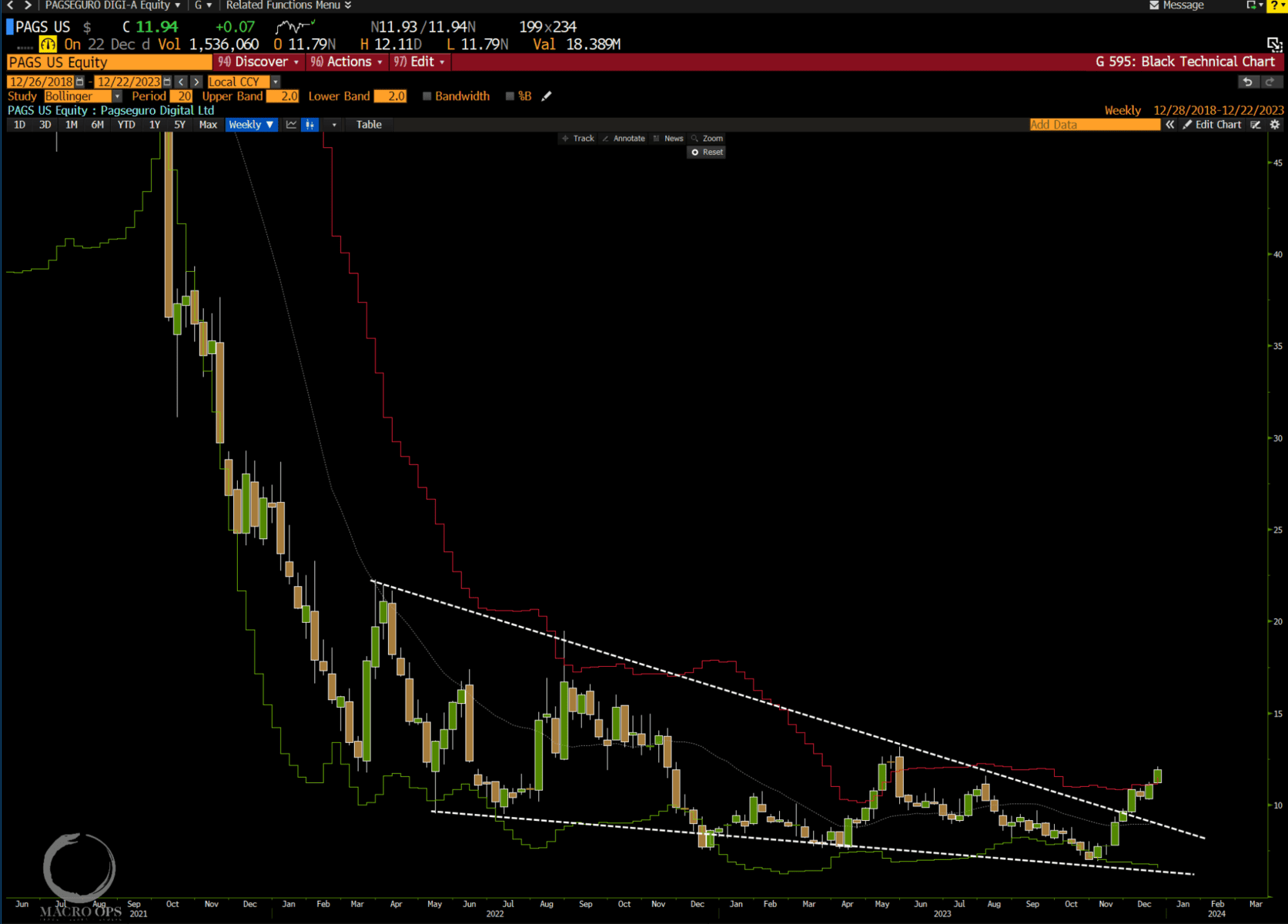Enable the Track crosshair tool
The width and height of the screenshot is (1288, 924).
(x=578, y=139)
